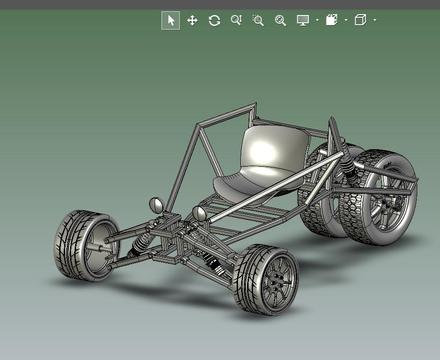Viewport: 440px width, 360px height.
Task: Click the right headlight near the seat
Action: click(x=199, y=213)
